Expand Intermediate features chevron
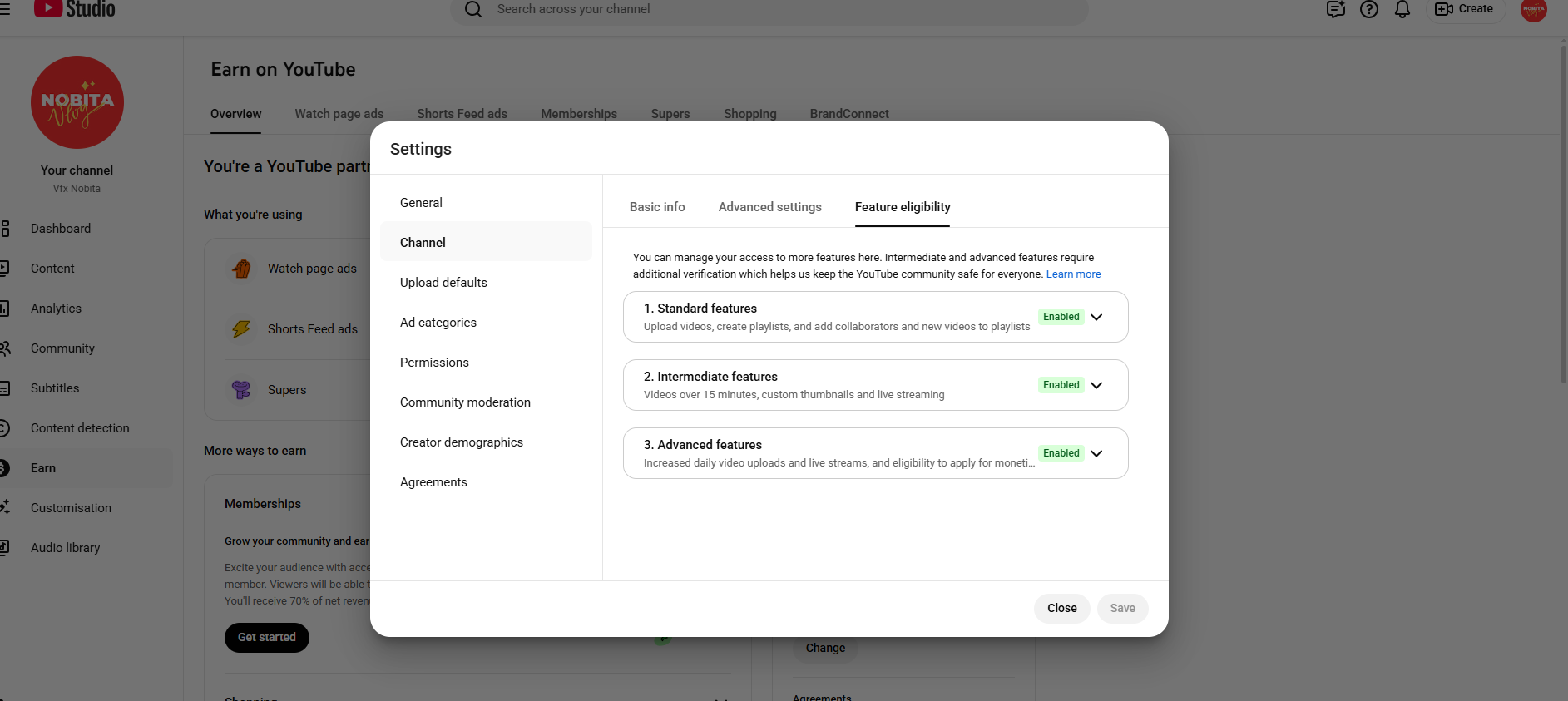This screenshot has width=1568, height=701. coord(1096,385)
